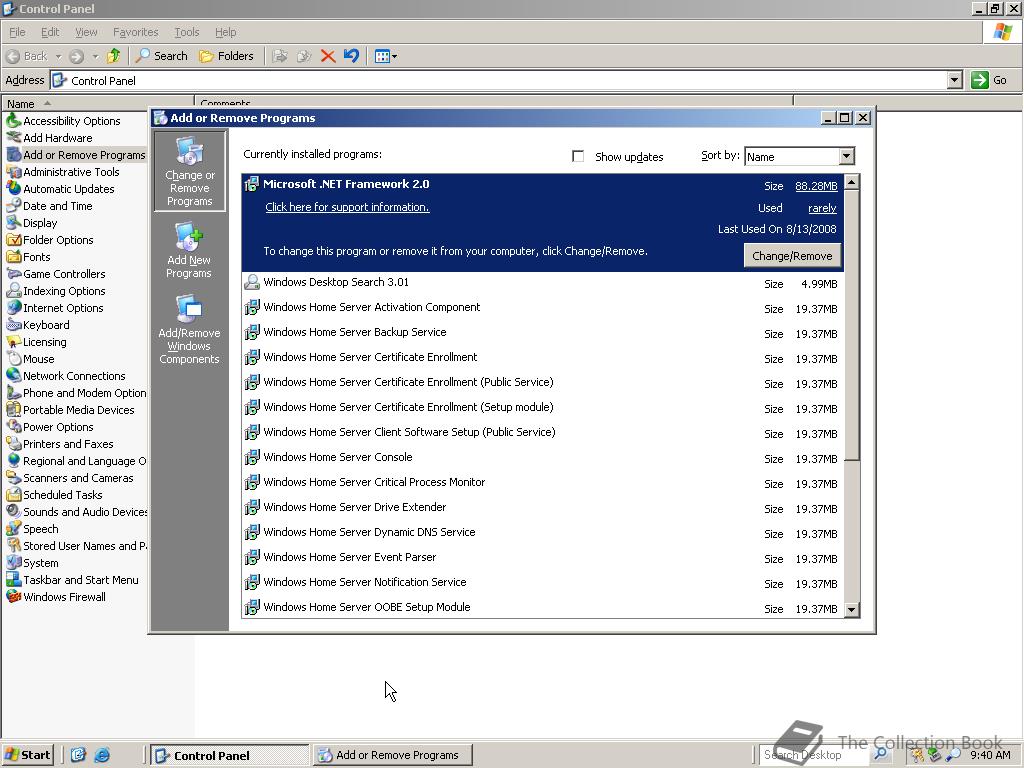Open Speech settings icon
The width and height of the screenshot is (1024, 768).
tap(13, 528)
